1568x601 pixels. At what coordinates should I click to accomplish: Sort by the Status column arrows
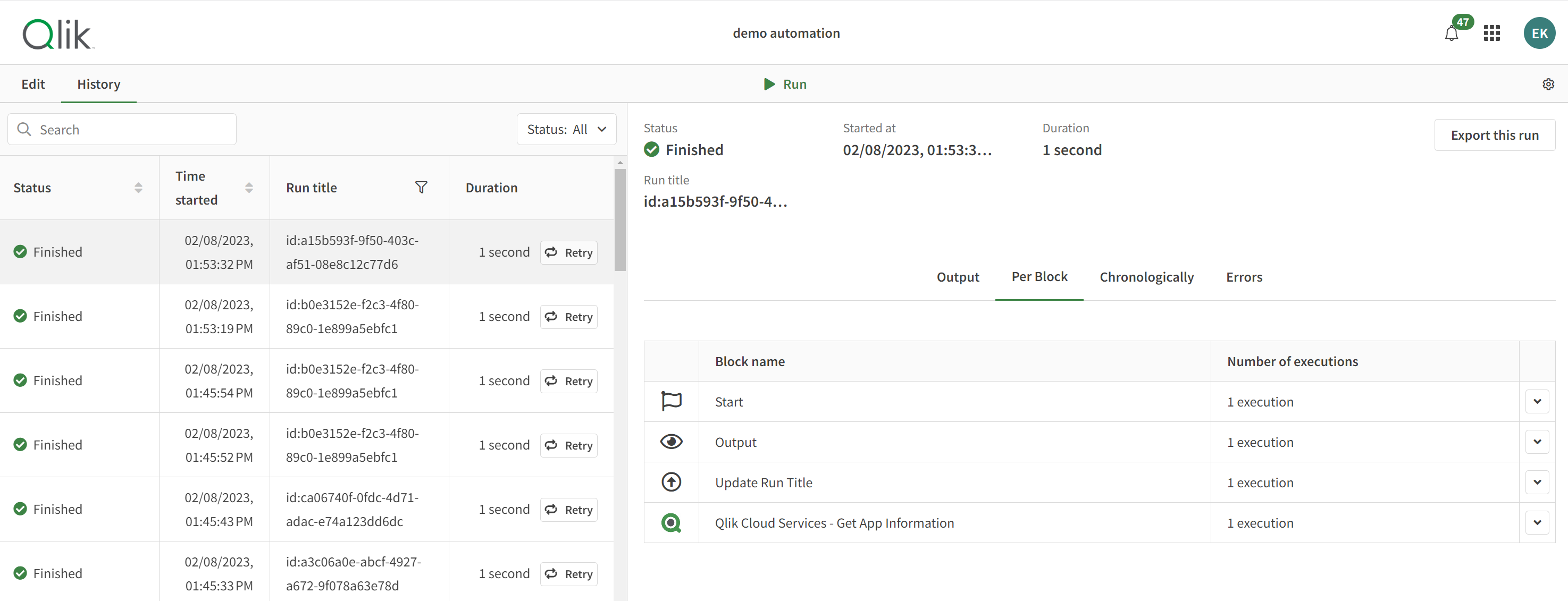138,188
